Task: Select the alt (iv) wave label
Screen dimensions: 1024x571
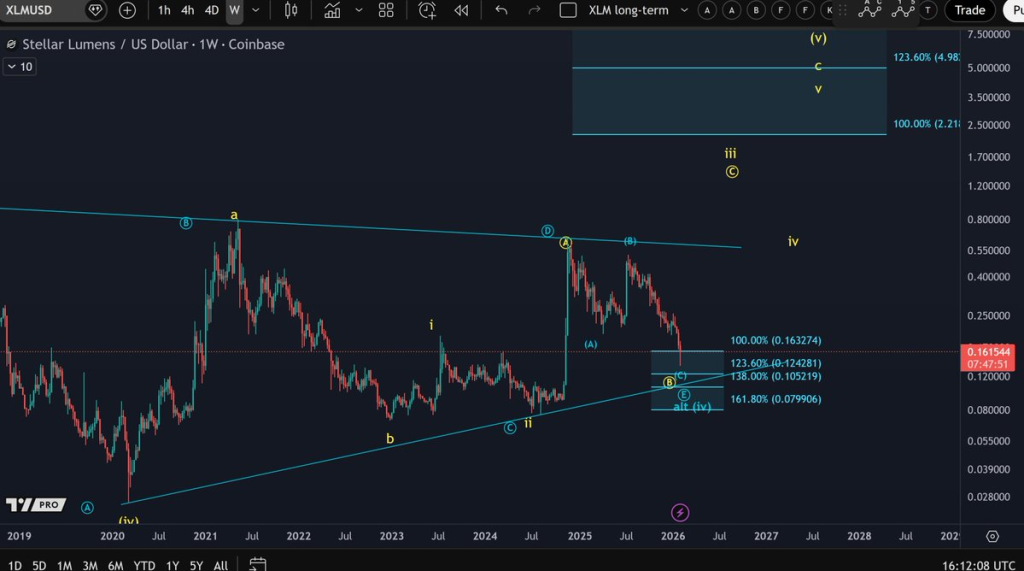Action: click(x=692, y=406)
